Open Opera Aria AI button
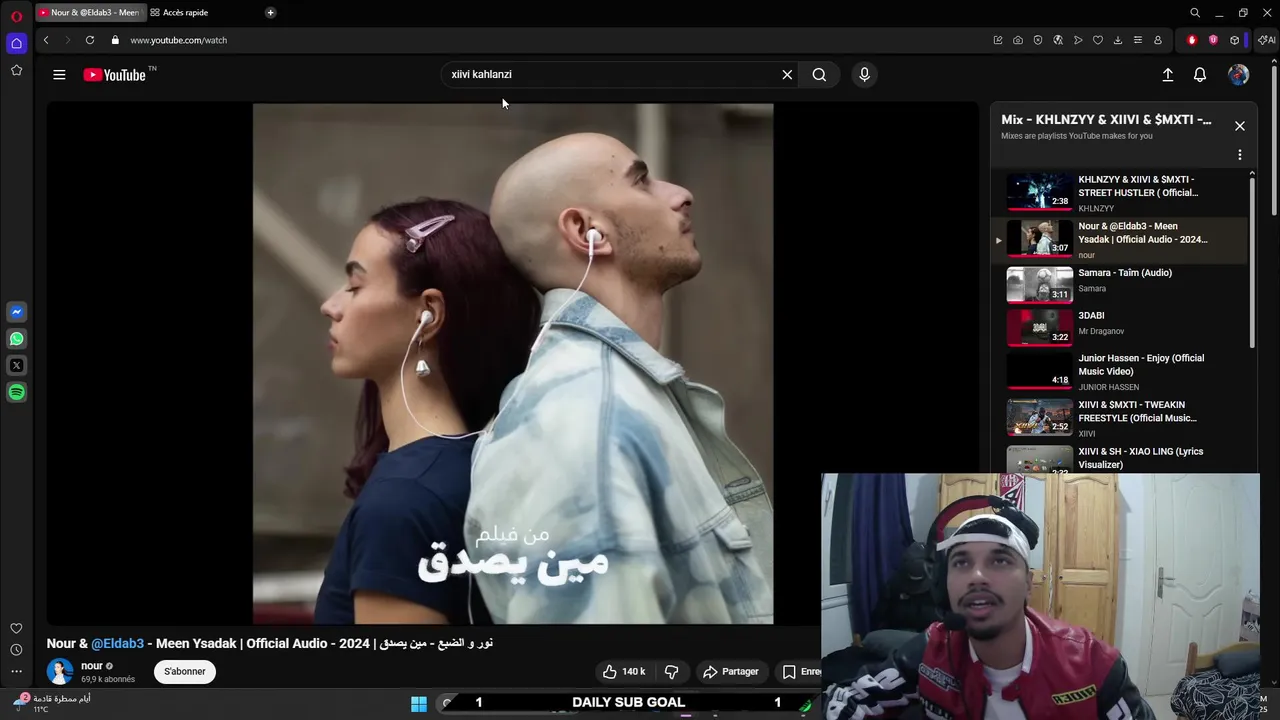The height and width of the screenshot is (720, 1280). pyautogui.click(x=1267, y=40)
